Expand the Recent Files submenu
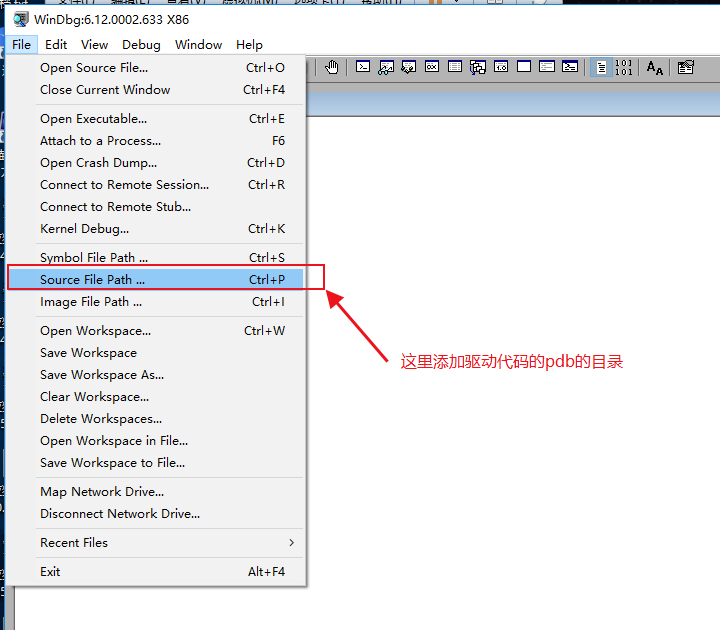 pos(156,543)
